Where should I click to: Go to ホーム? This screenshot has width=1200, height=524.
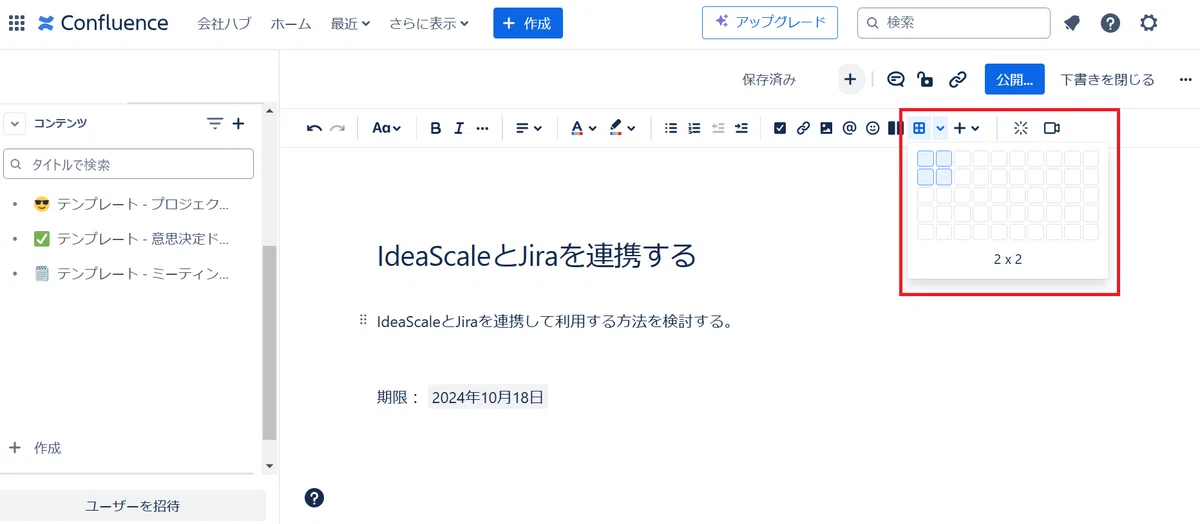pos(291,23)
